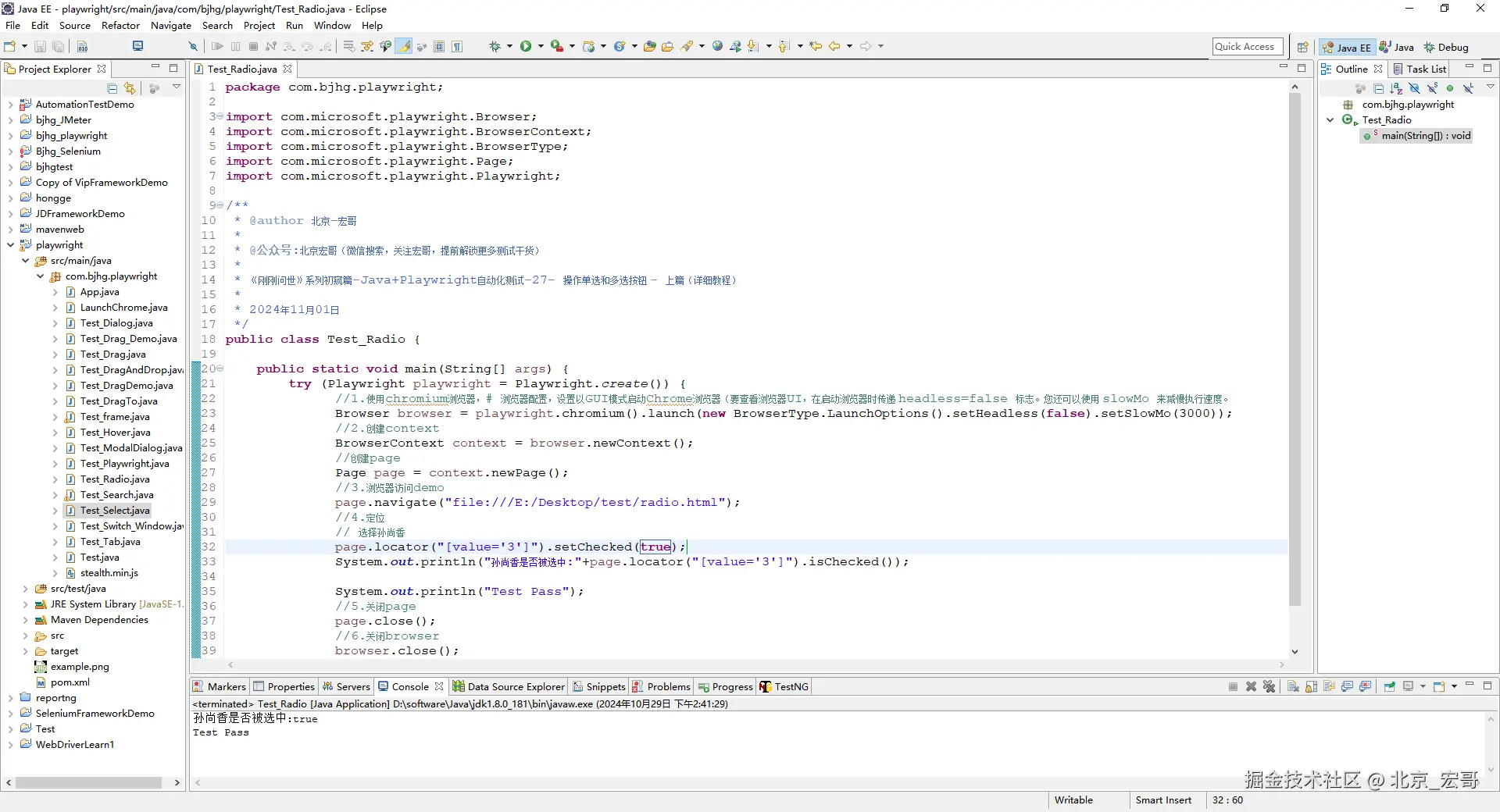The image size is (1500, 812).
Task: Toggle Show Whitespace Characters
Action: [x=457, y=47]
